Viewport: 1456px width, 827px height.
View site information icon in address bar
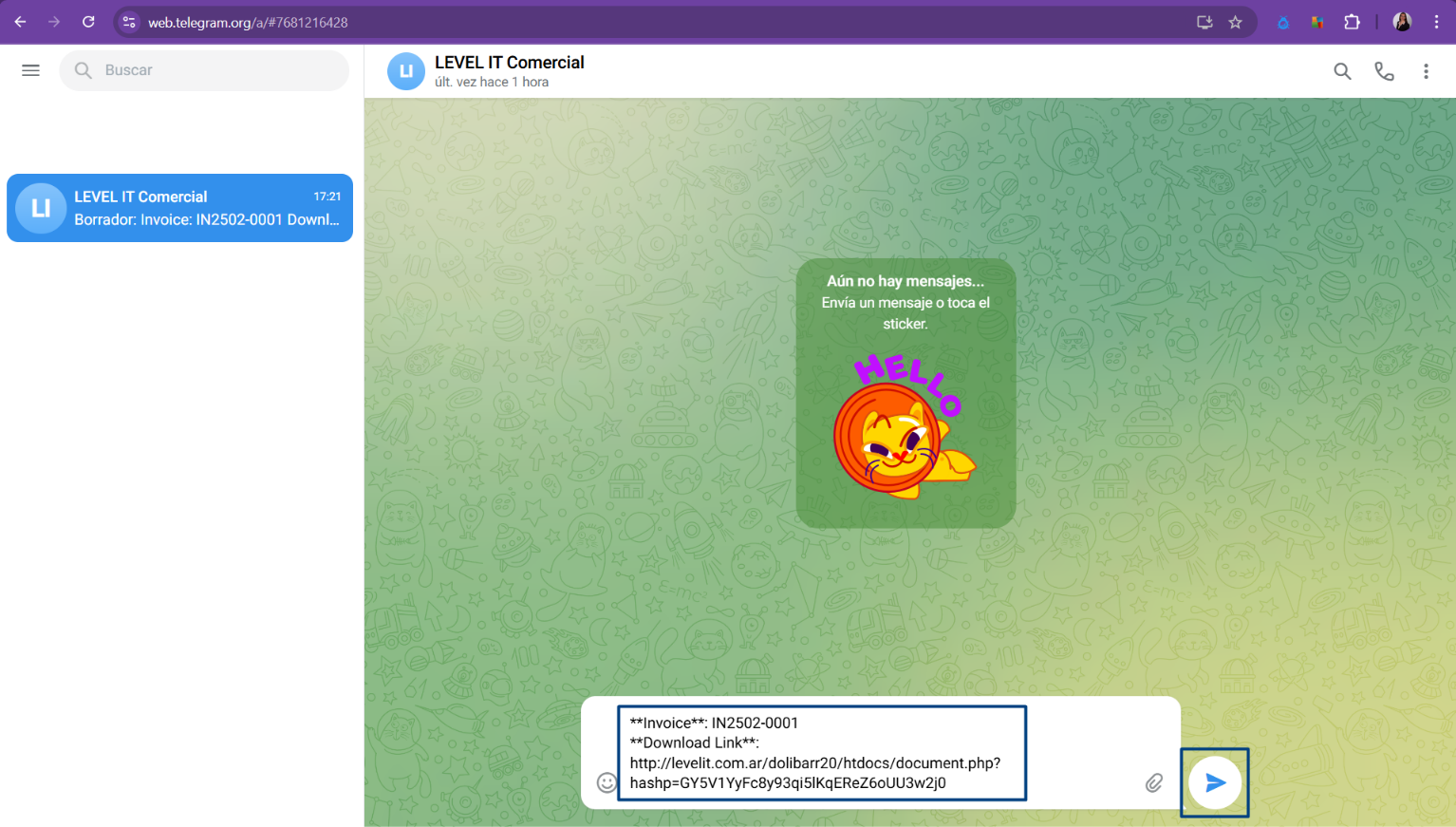pyautogui.click(x=129, y=22)
